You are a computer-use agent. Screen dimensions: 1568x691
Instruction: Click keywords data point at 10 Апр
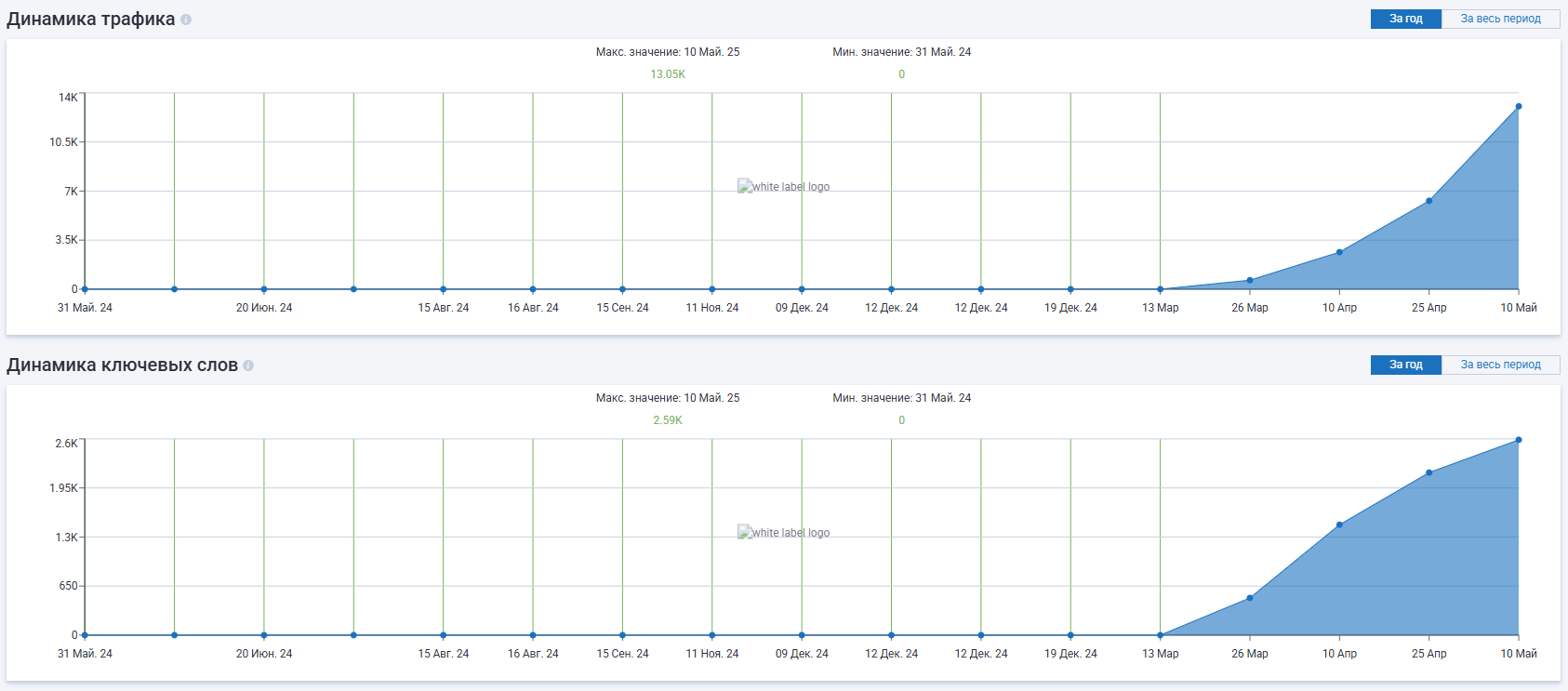pyautogui.click(x=1339, y=525)
